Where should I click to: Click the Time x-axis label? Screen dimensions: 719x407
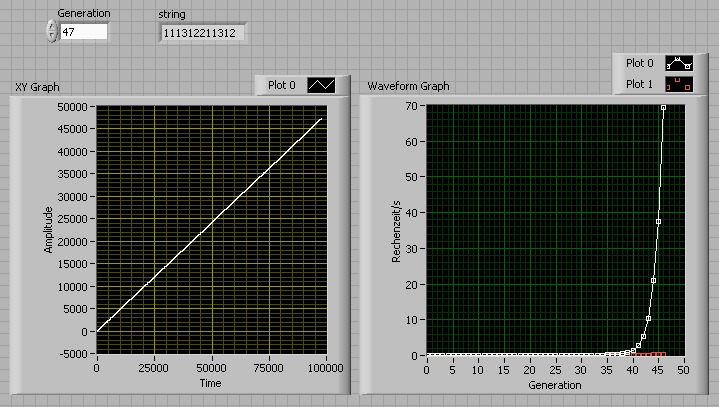pyautogui.click(x=210, y=383)
